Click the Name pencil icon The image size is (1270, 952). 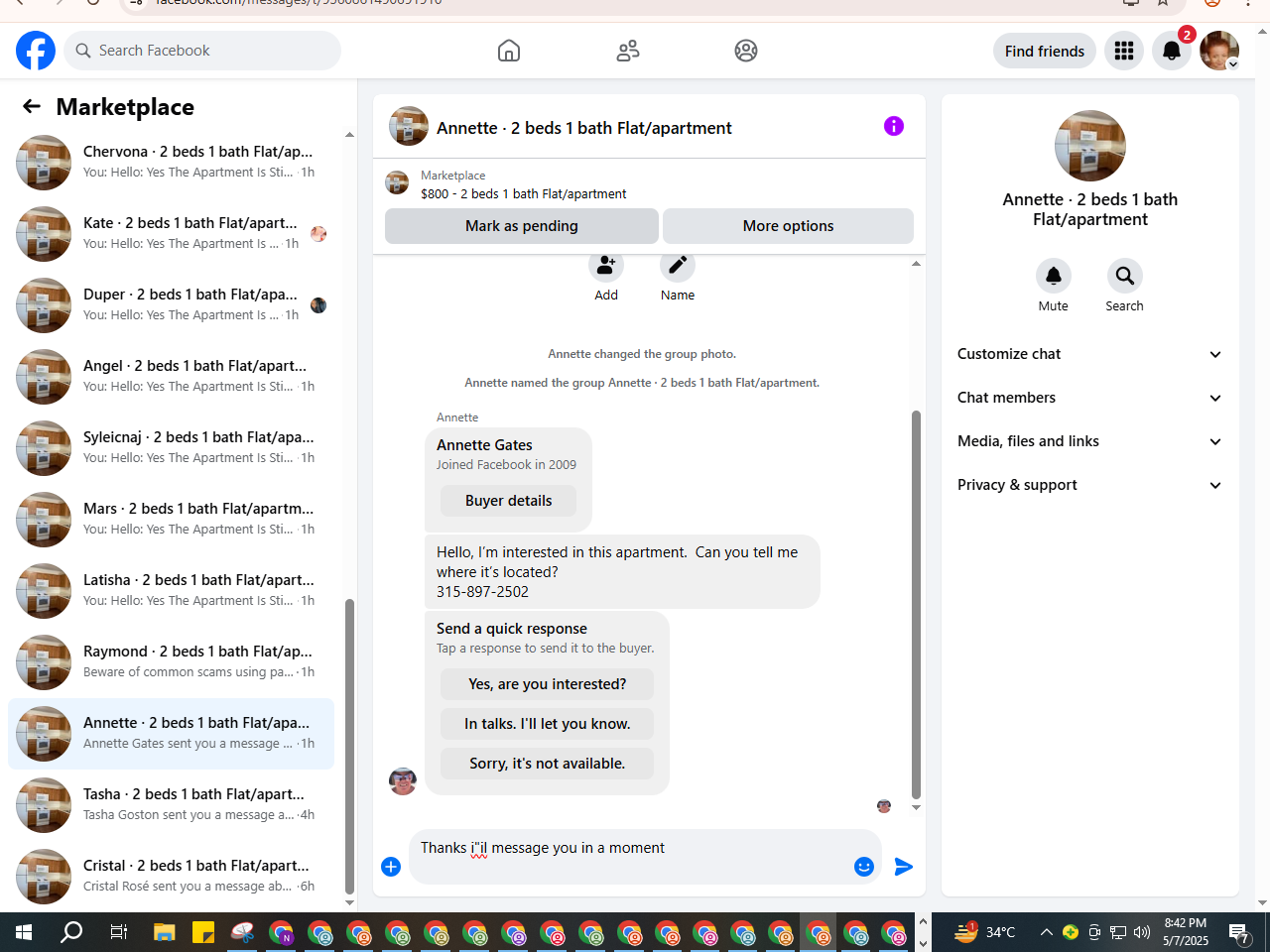pyautogui.click(x=678, y=266)
